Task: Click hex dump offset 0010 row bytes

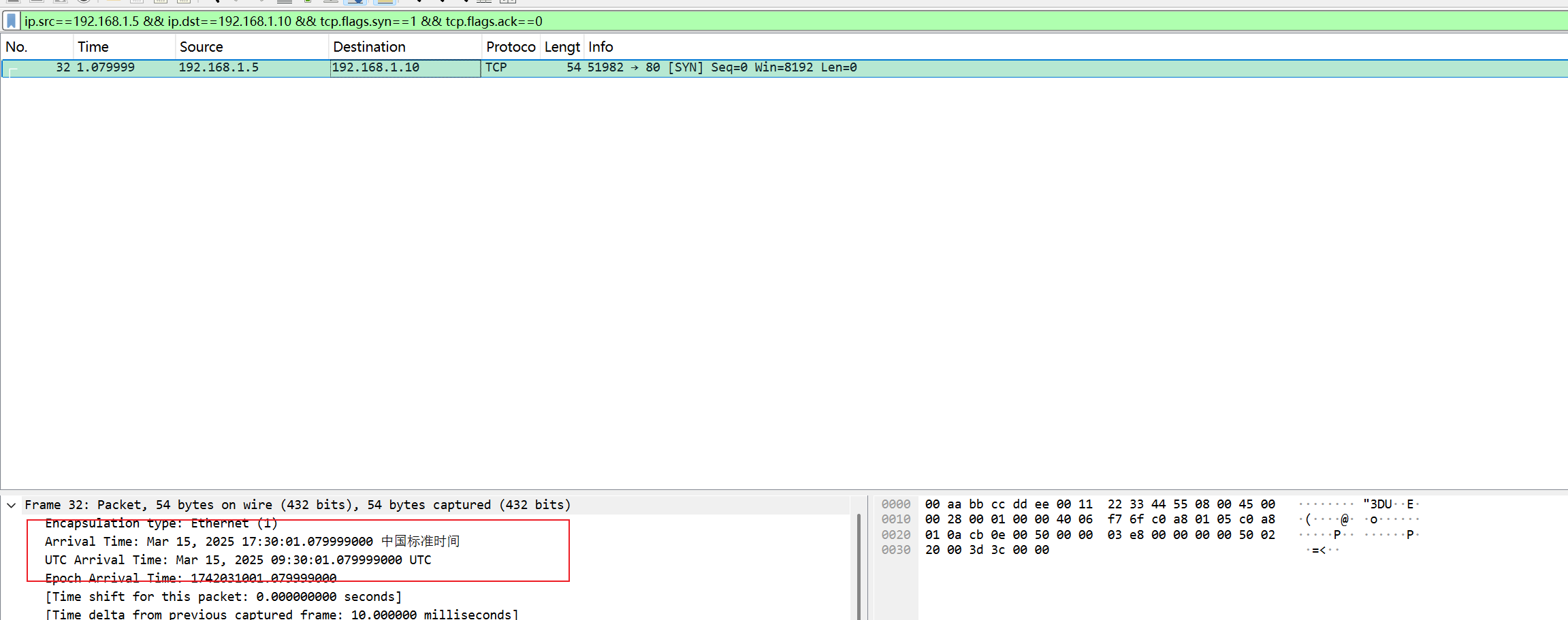Action: point(1100,519)
